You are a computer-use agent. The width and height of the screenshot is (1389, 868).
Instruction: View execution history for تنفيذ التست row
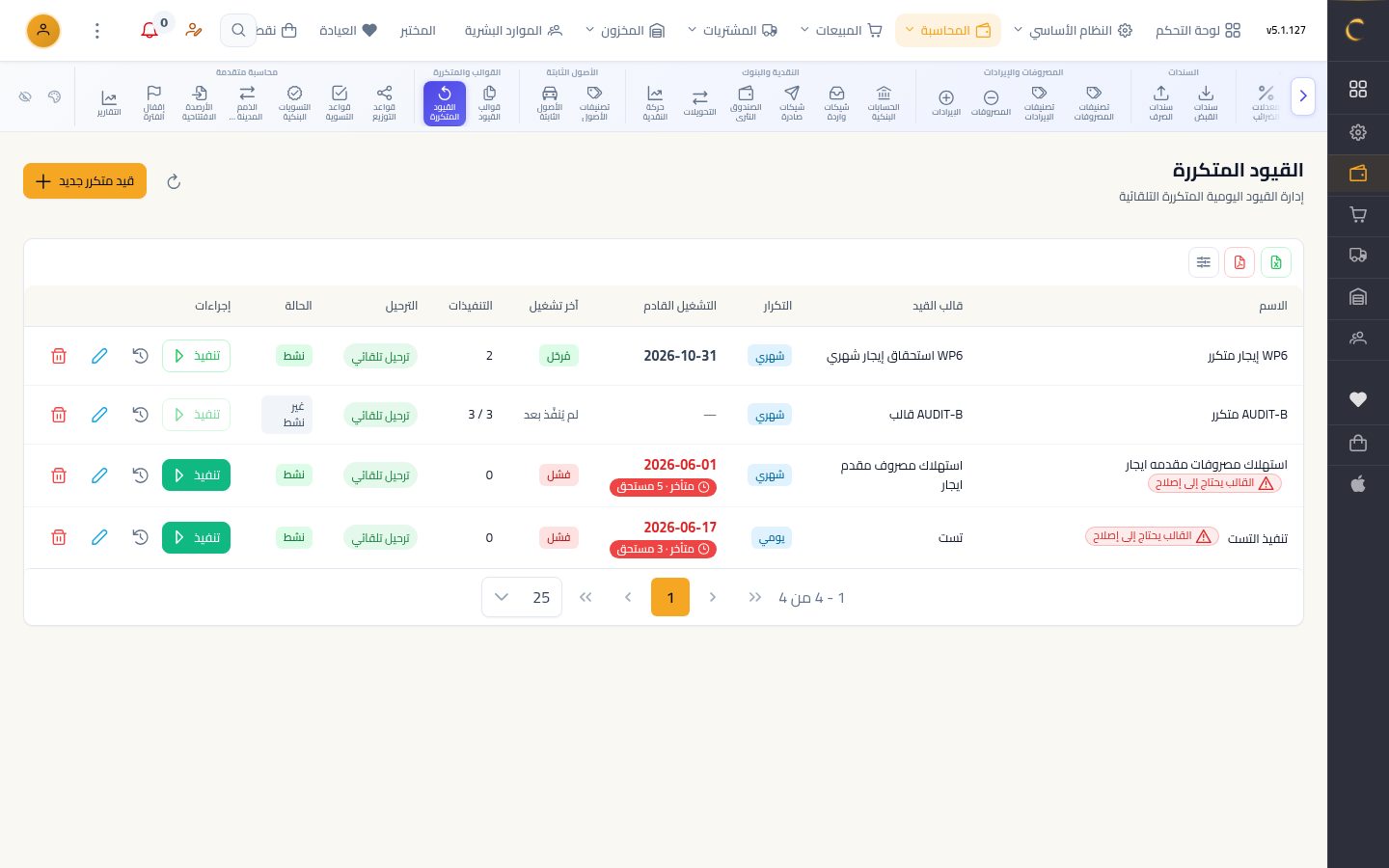click(140, 537)
